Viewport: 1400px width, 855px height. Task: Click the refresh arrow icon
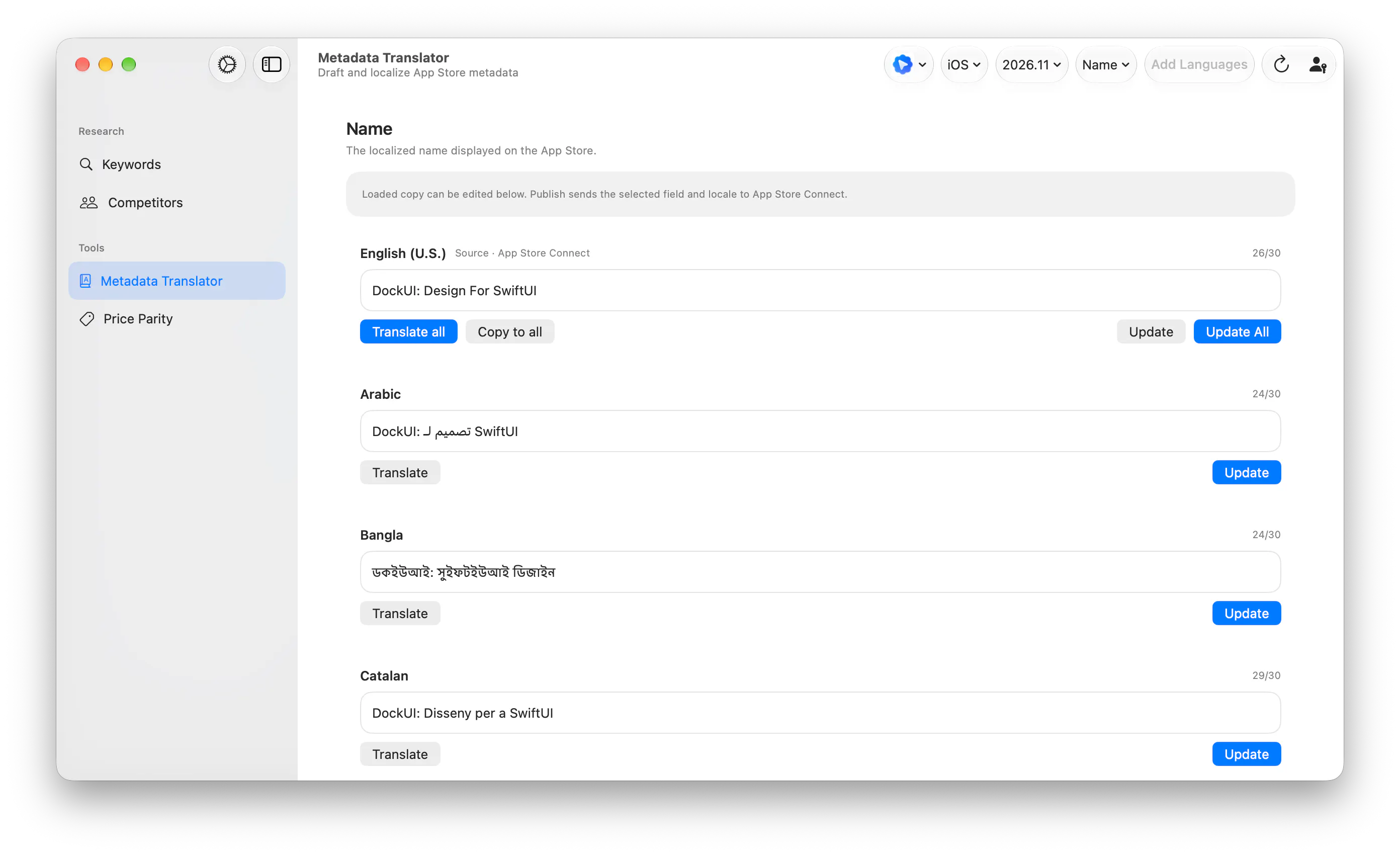(1281, 64)
